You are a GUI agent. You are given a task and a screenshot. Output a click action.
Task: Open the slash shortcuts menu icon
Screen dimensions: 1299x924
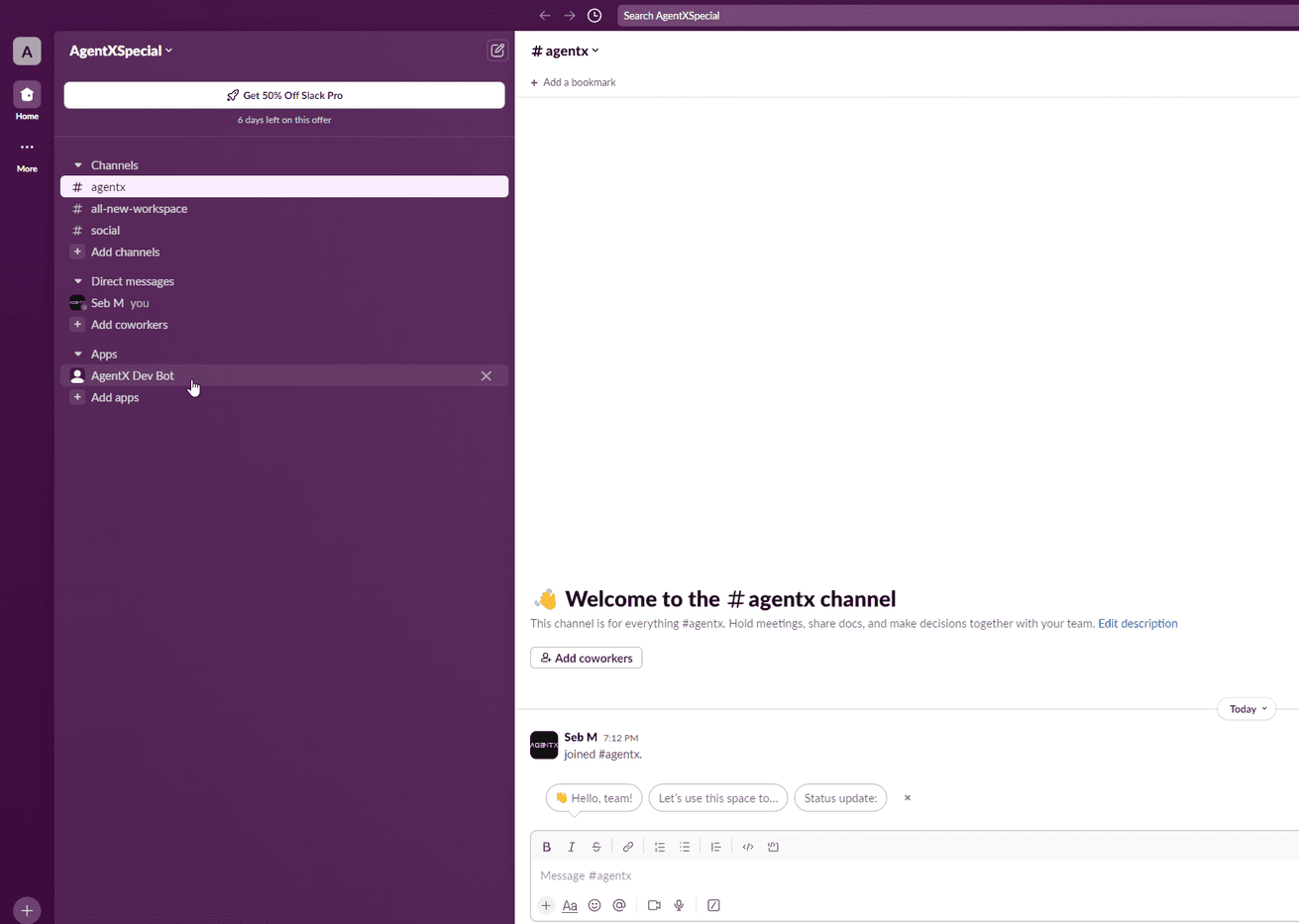(x=713, y=905)
